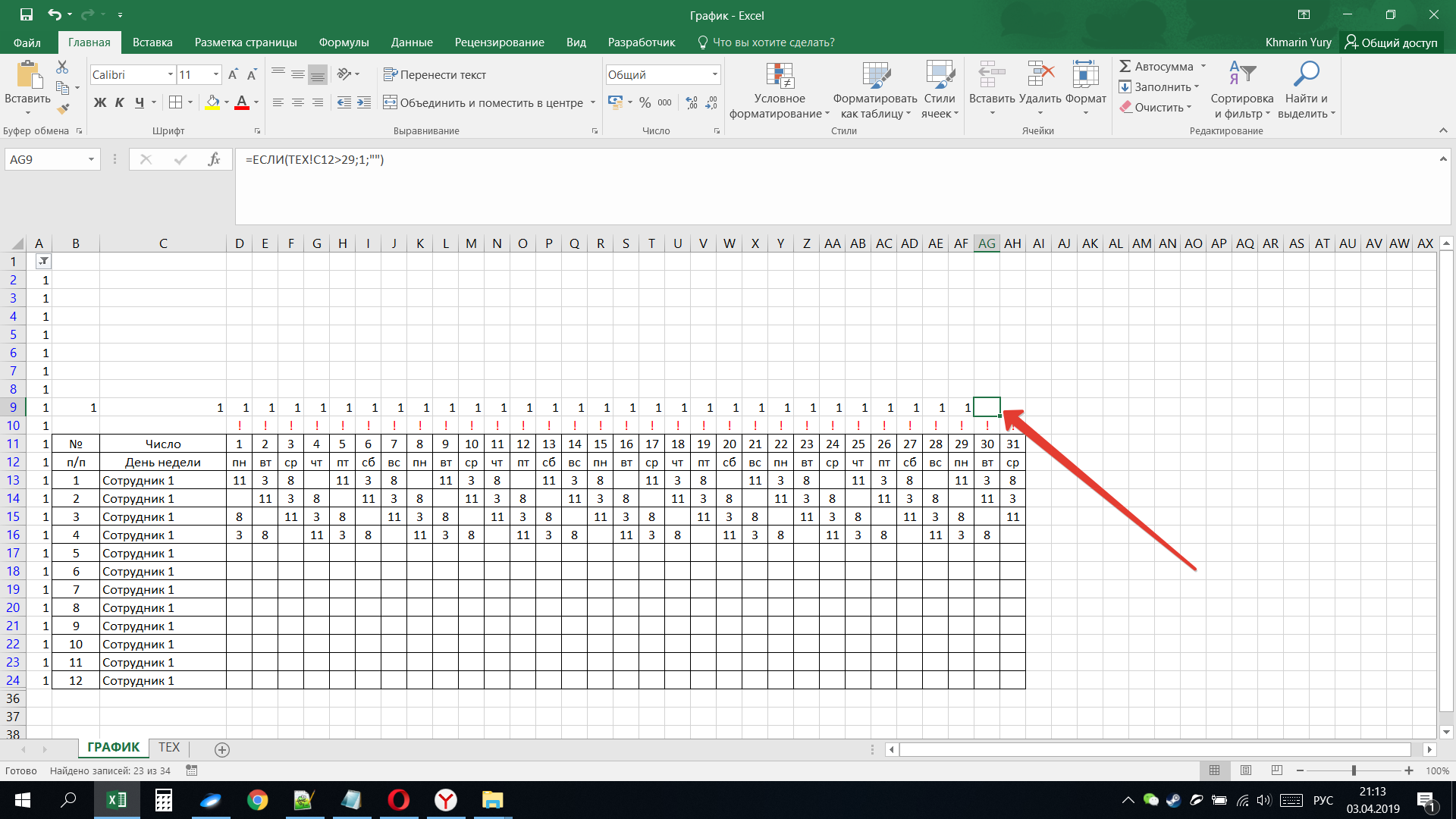Screen dimensions: 1456x819
Task: Toggle Bold formatting (Ж)
Action: 100,102
